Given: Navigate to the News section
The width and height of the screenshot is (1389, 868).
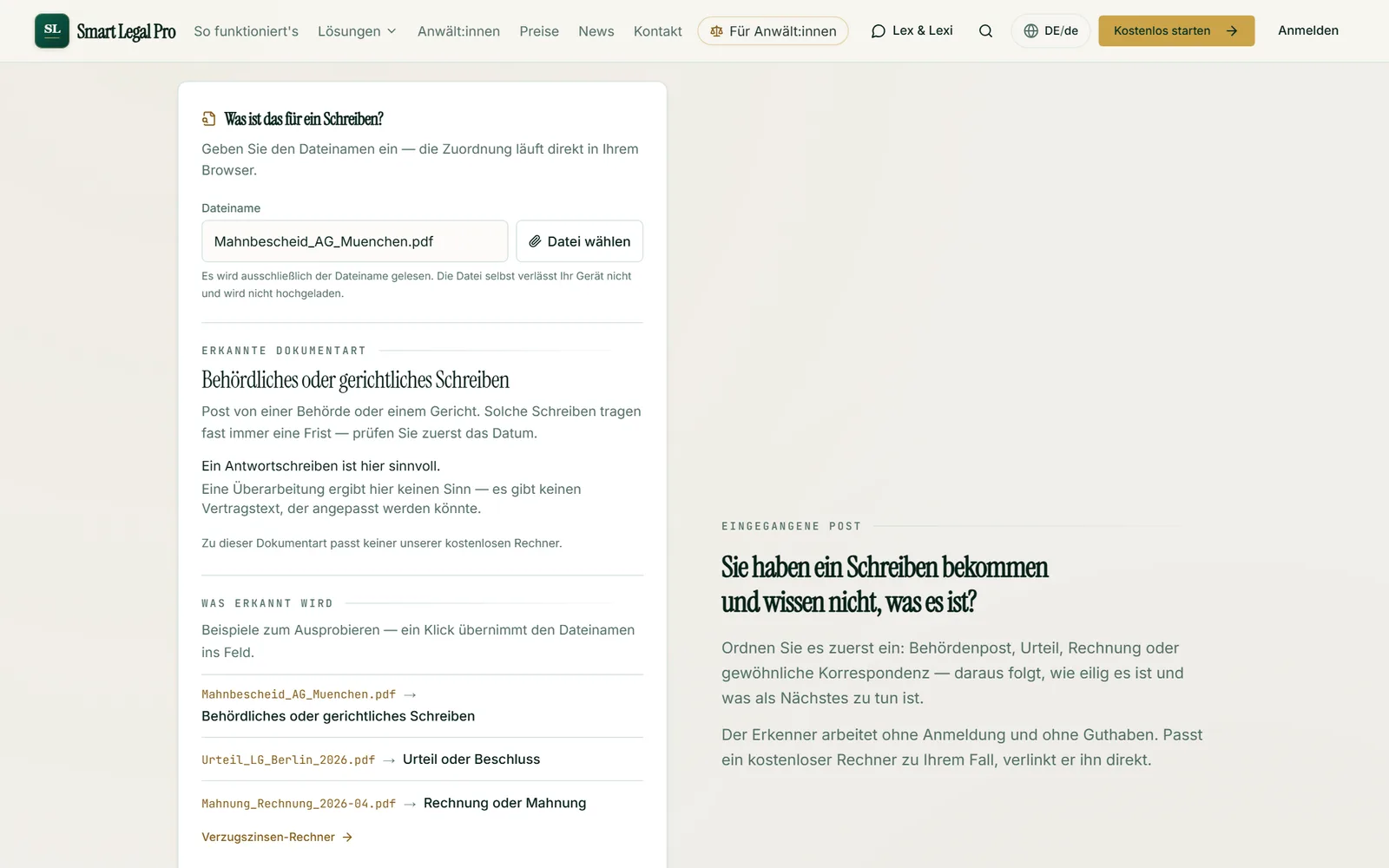Looking at the screenshot, I should (596, 31).
